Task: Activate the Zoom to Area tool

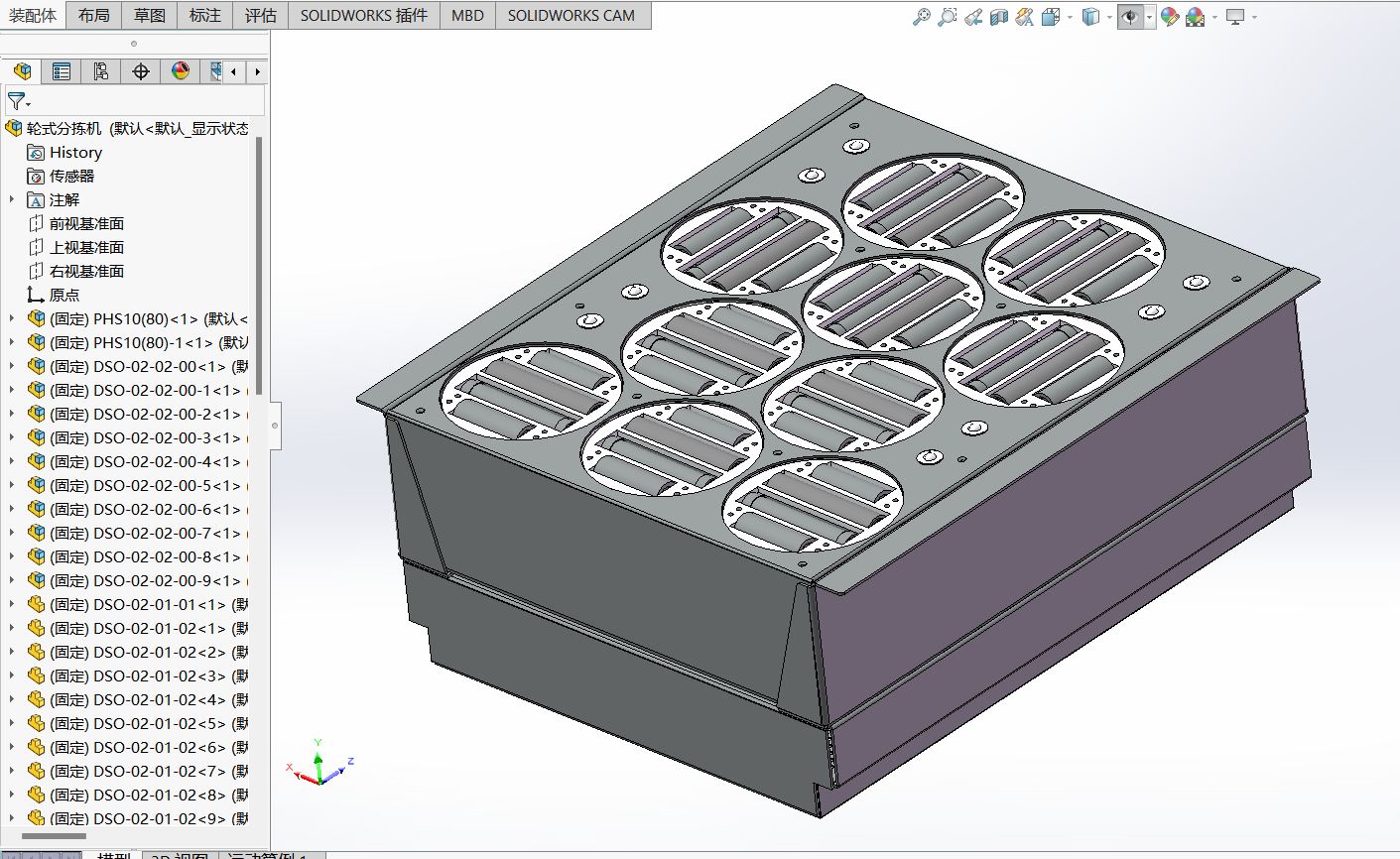Action: (948, 17)
